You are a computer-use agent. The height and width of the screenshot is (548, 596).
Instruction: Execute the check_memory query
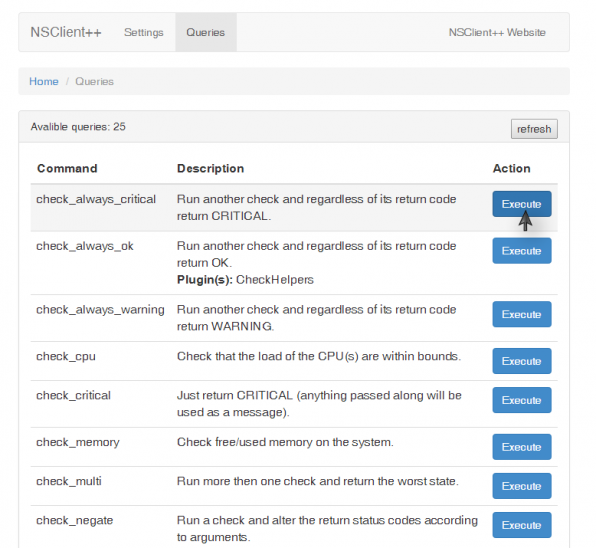click(522, 447)
